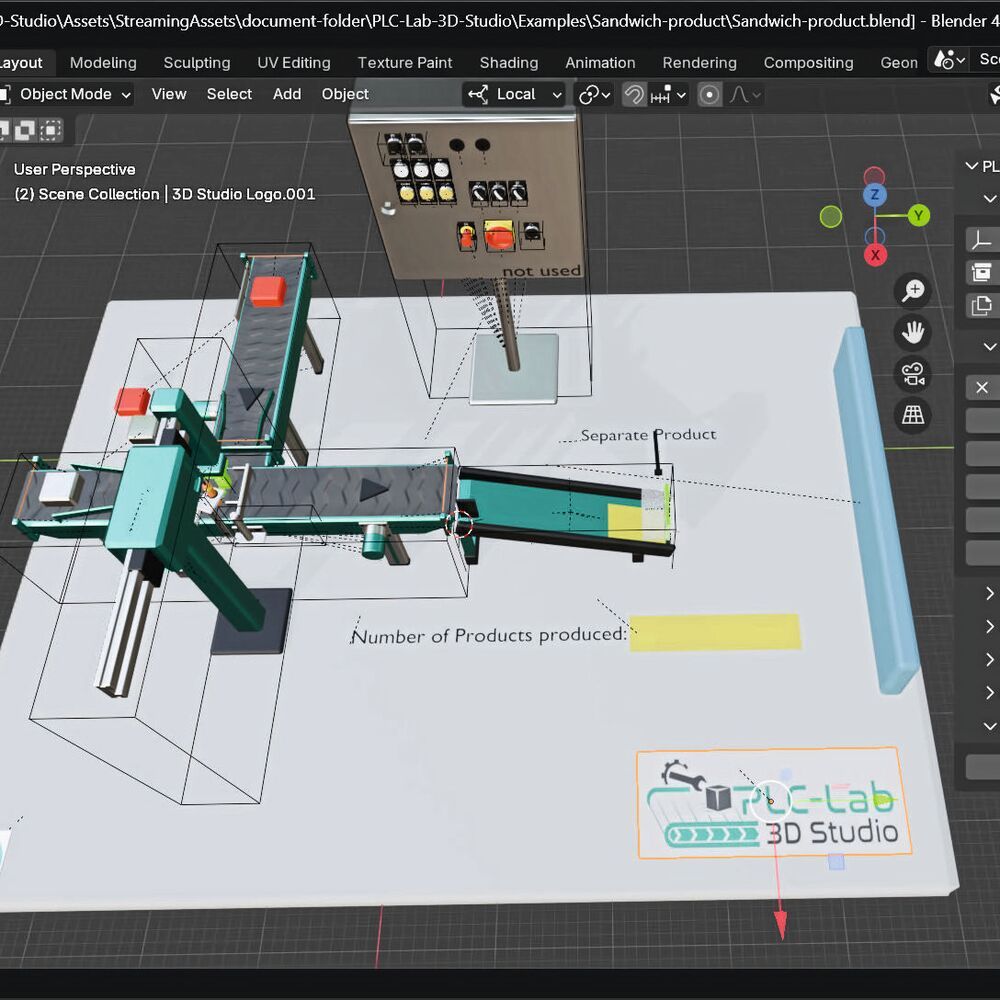The width and height of the screenshot is (1000, 1000).
Task: Click the Y axis on navigation gizmo
Action: pos(918,216)
